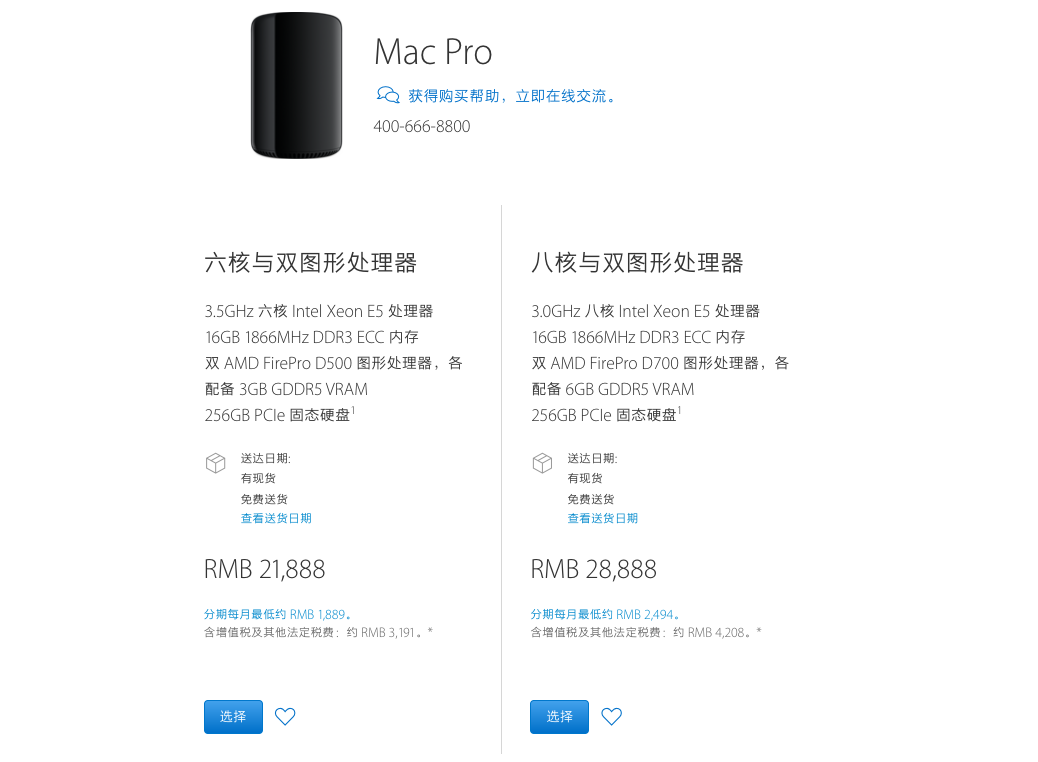Click the 八核与双图形处理器 heading
Image resolution: width=1038 pixels, height=762 pixels.
(638, 263)
